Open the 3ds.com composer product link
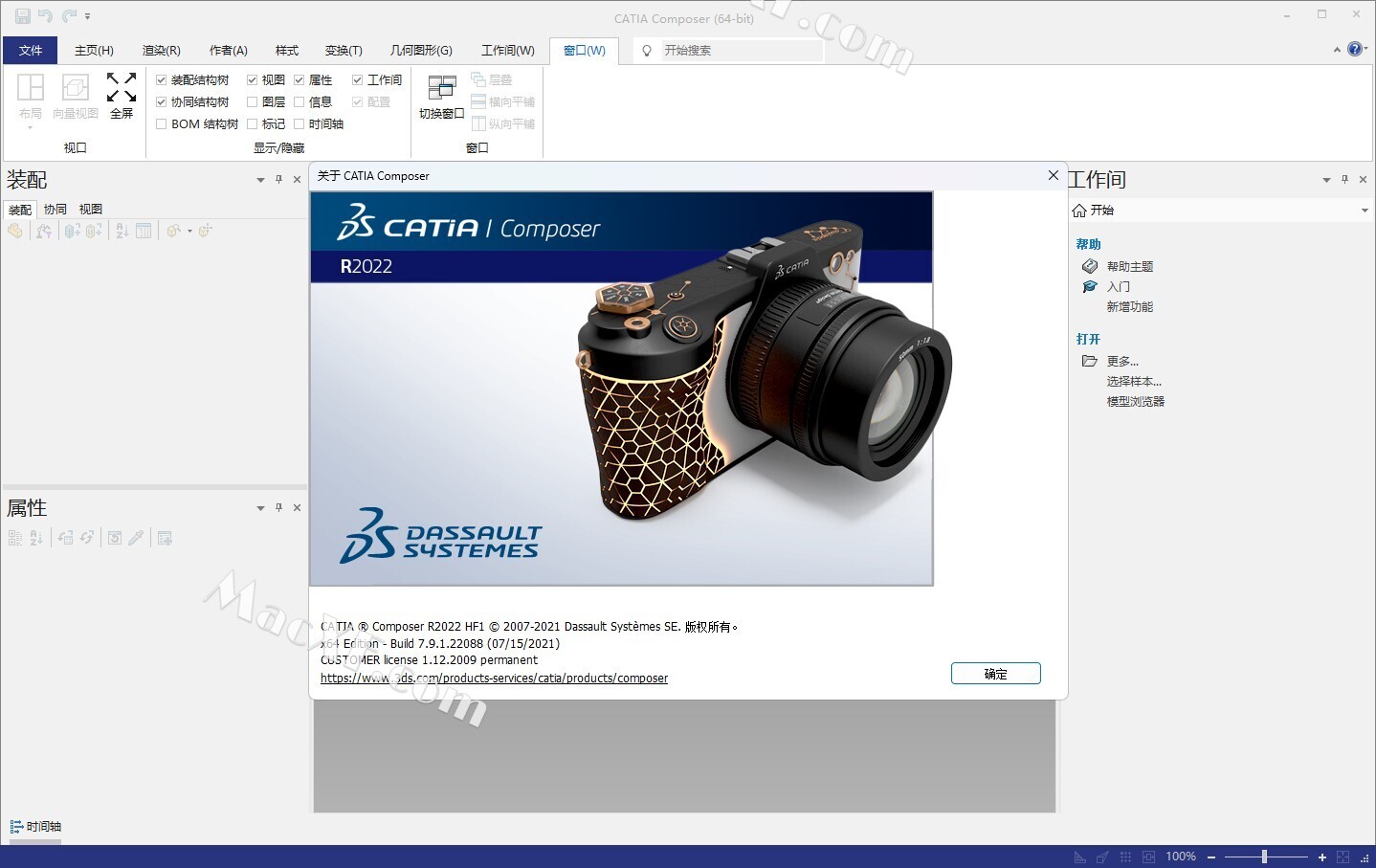The width and height of the screenshot is (1376, 868). 494,679
